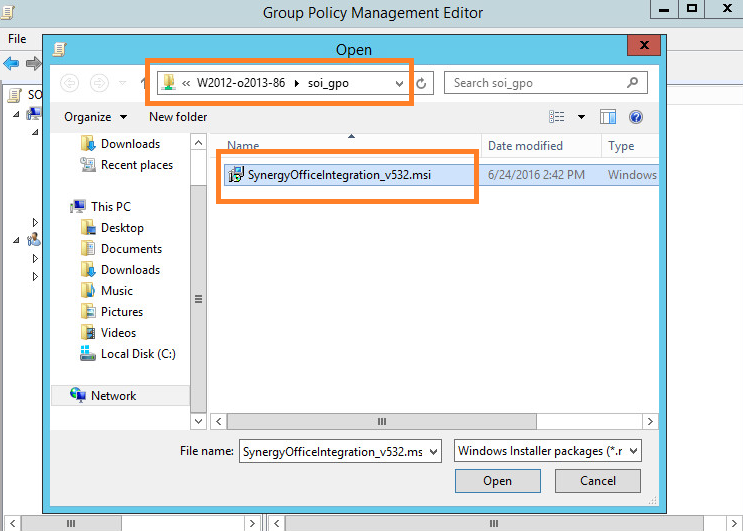Click the Local Disk drive icon

tap(88, 353)
